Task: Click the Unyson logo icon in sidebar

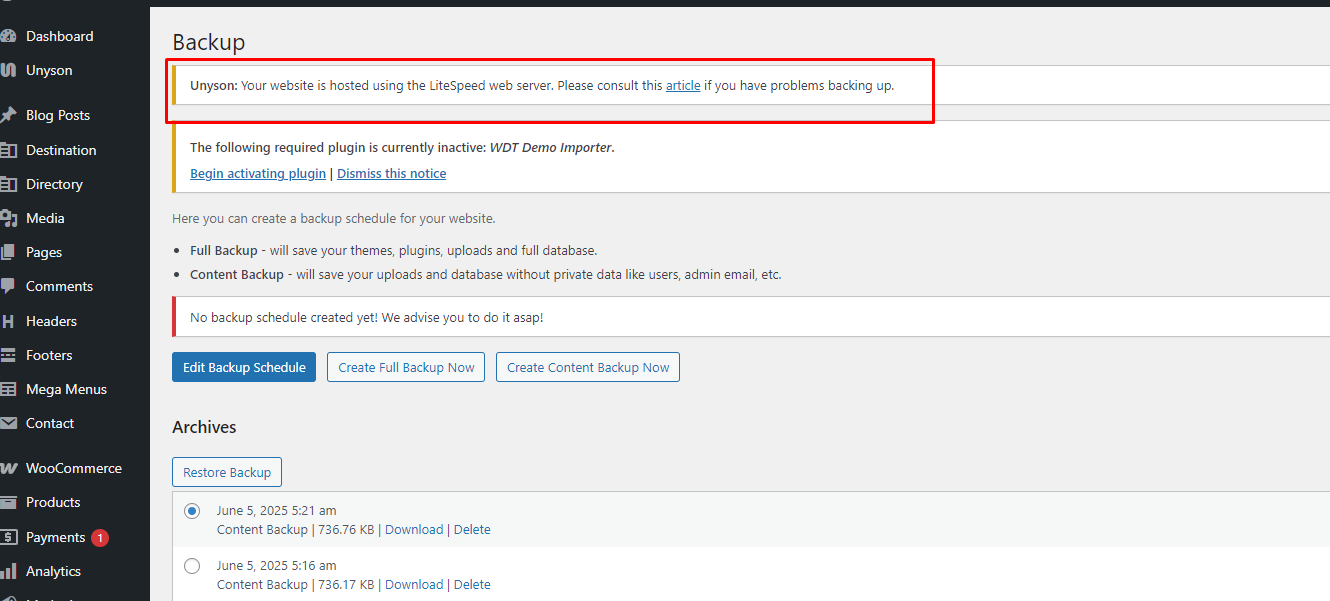Action: coord(8,70)
